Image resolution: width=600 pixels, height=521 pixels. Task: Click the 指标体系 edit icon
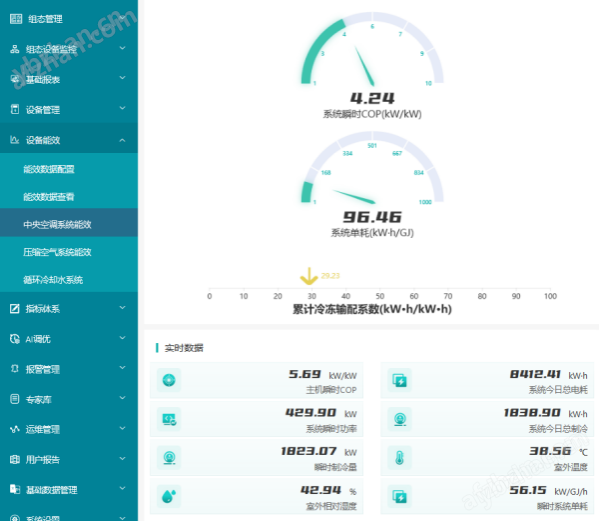[x=15, y=308]
